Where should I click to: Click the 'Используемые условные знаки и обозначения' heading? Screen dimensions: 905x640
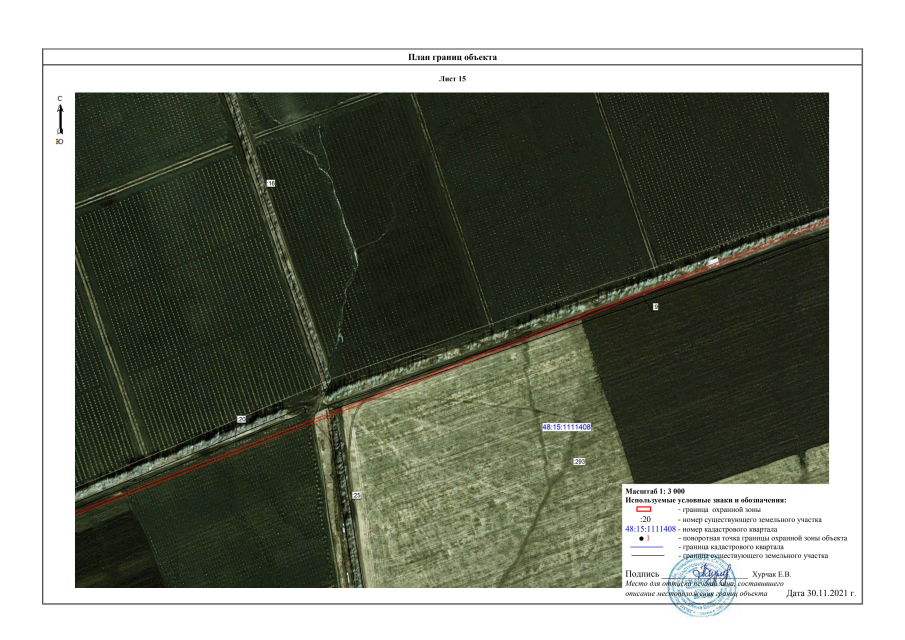tap(705, 500)
